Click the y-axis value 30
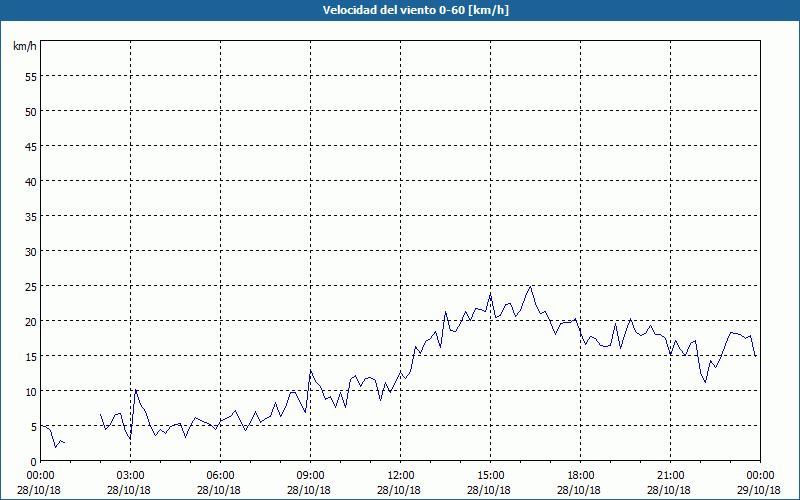Screen dimensions: 800x500 [x=31, y=252]
